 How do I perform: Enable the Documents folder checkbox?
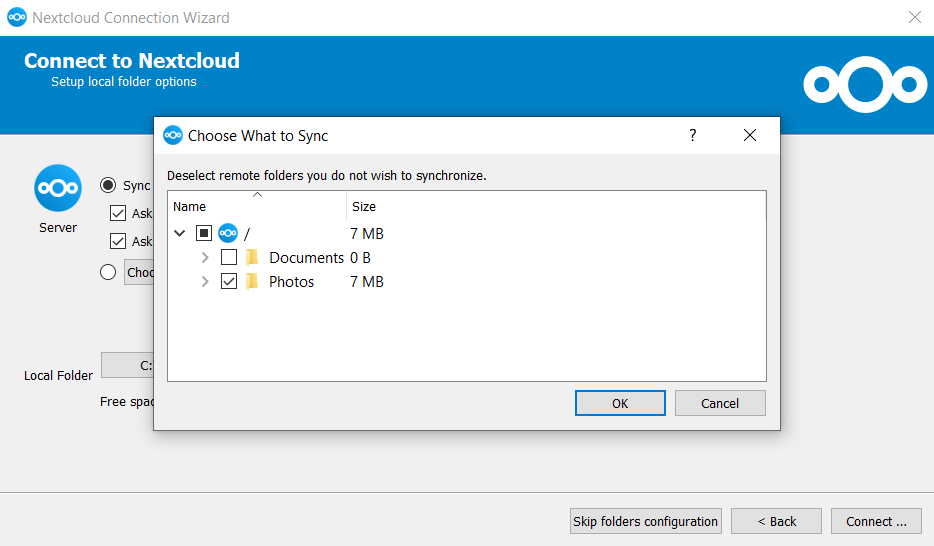pyautogui.click(x=229, y=258)
